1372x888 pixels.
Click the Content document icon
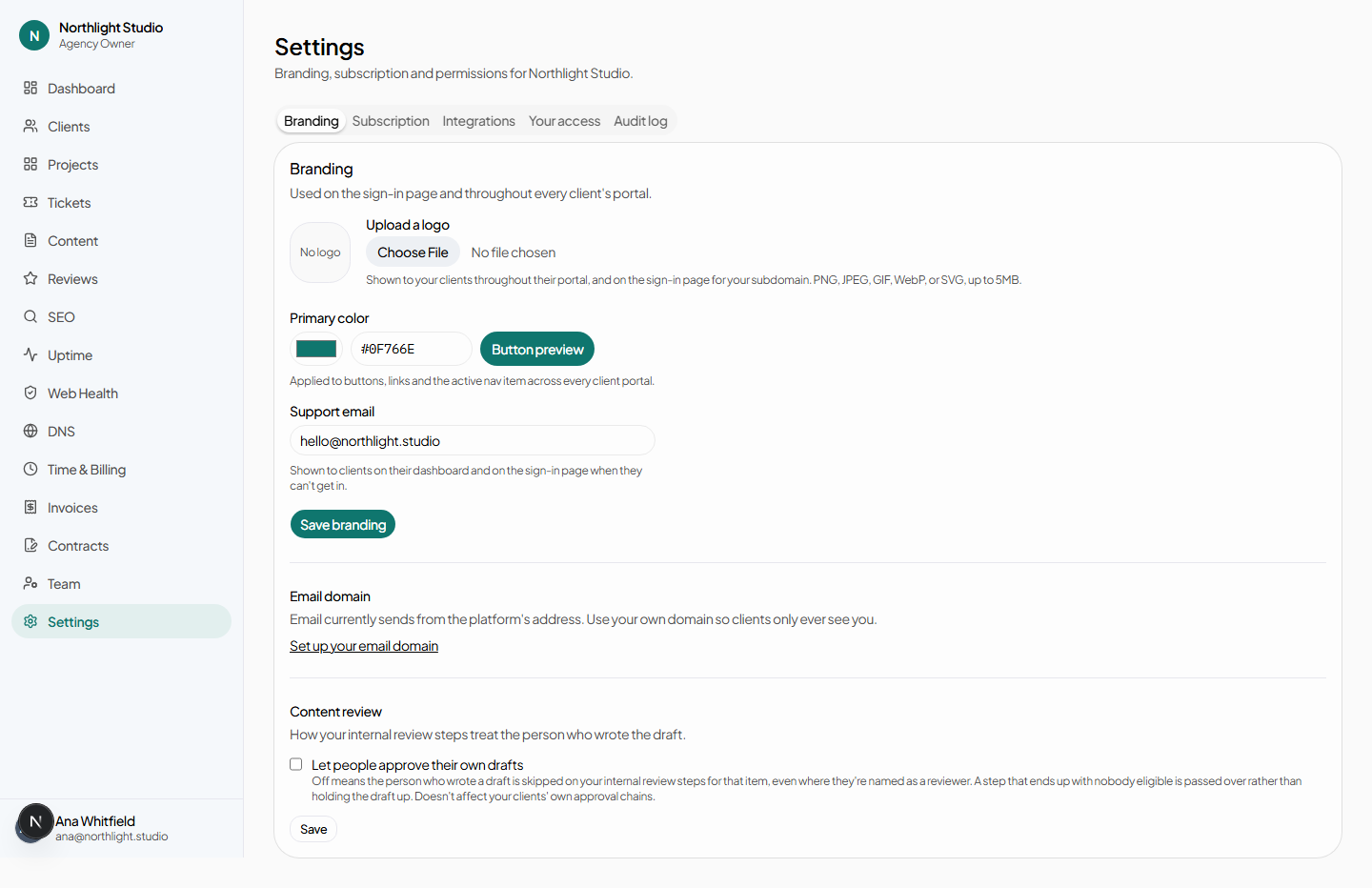click(30, 240)
